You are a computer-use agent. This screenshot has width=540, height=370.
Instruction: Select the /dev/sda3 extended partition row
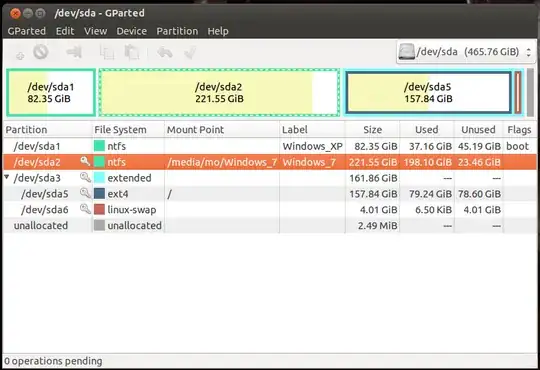270,178
